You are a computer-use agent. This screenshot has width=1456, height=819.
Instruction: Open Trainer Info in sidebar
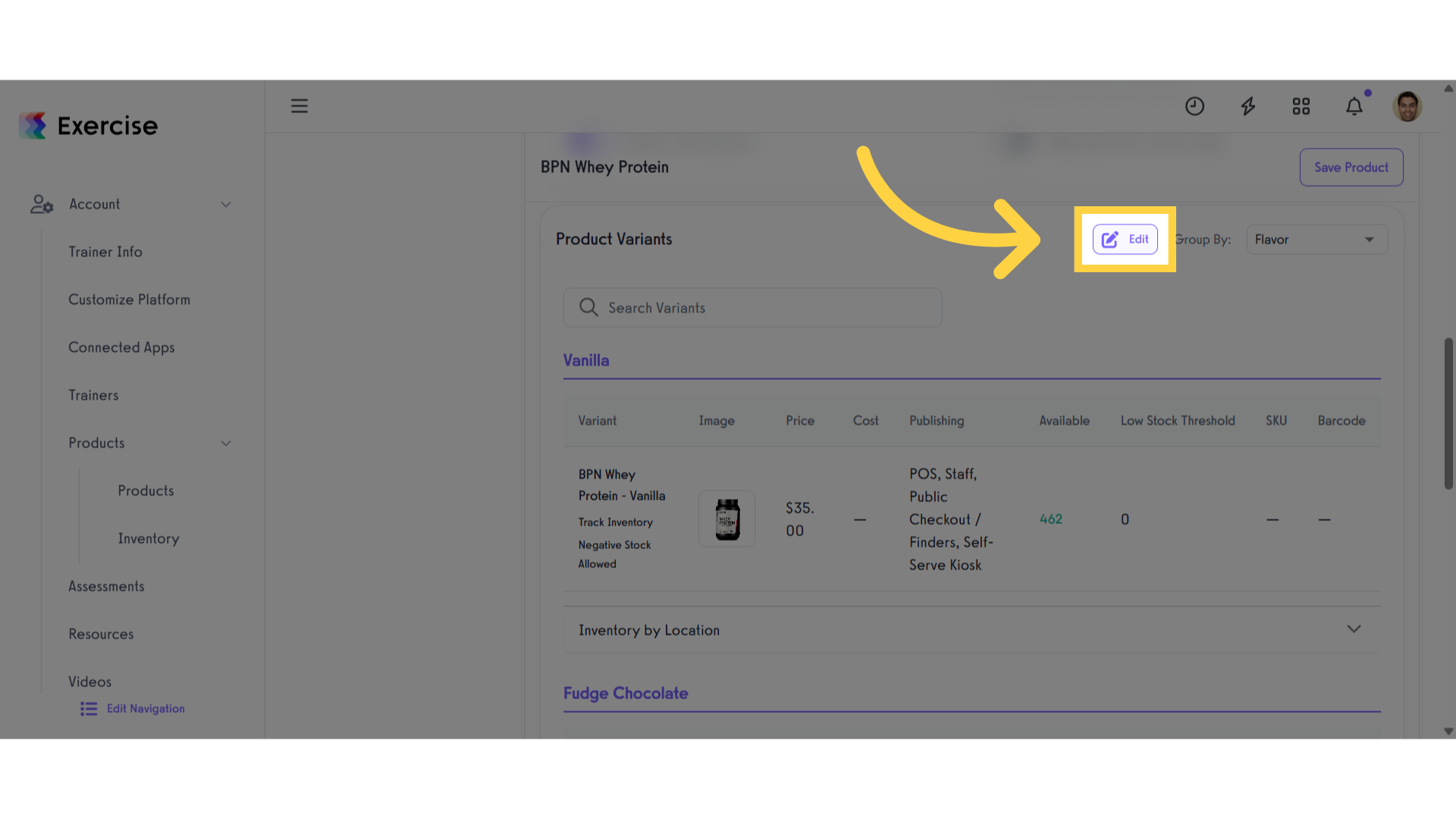(x=105, y=252)
